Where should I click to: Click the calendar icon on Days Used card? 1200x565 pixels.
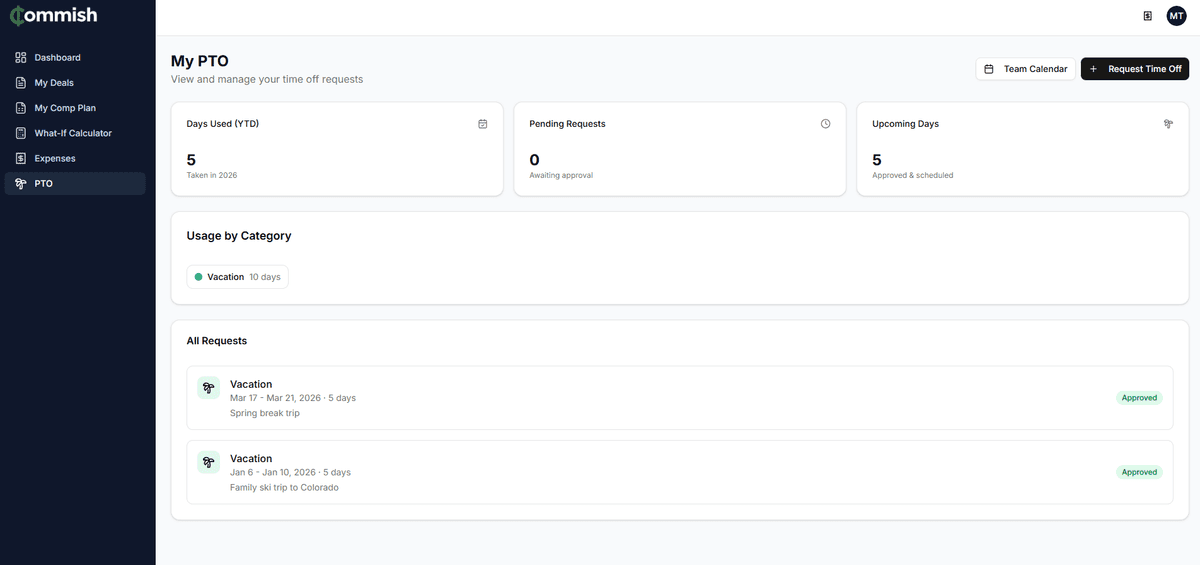[x=483, y=124]
